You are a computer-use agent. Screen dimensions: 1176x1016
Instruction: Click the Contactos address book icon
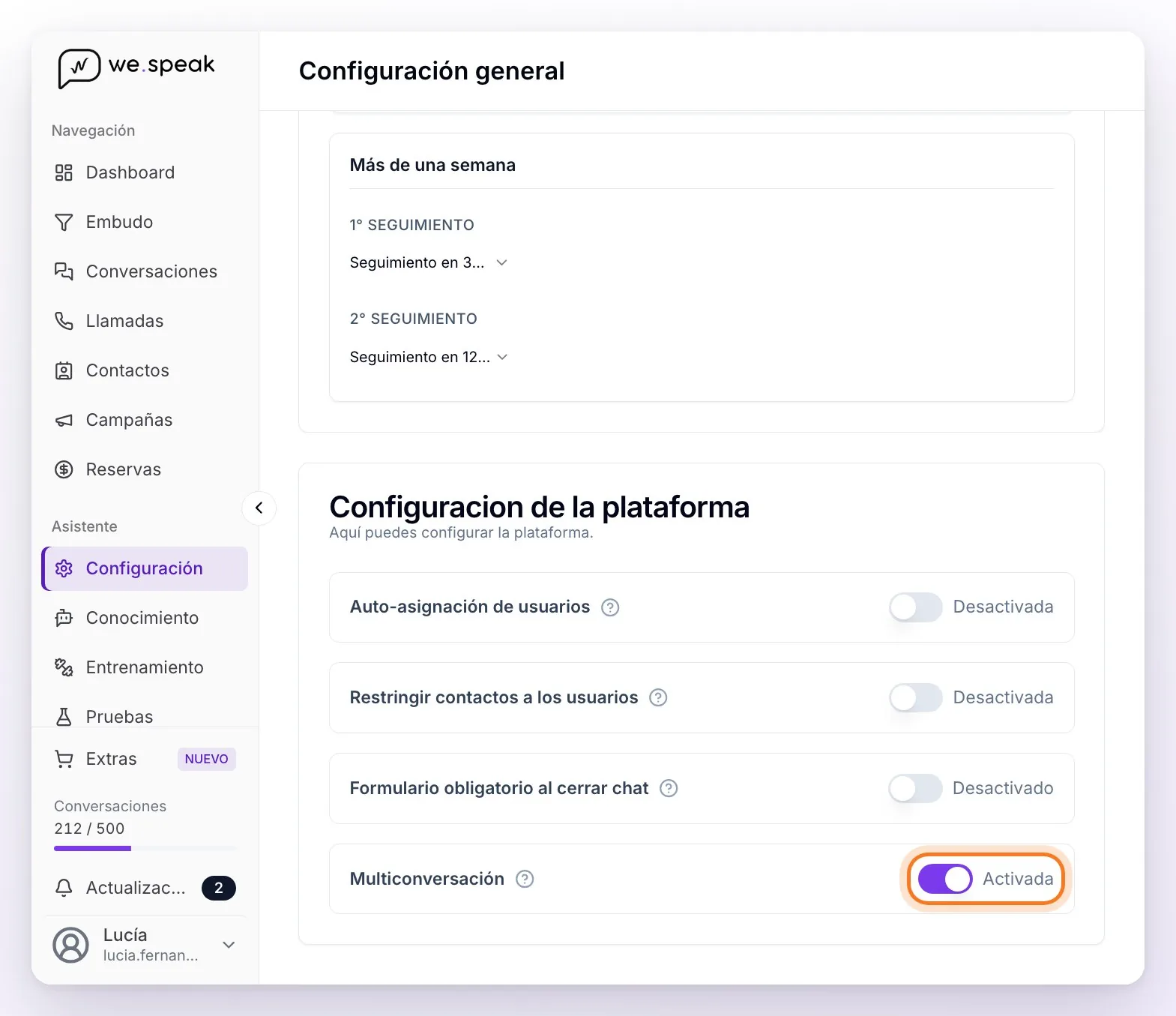pyautogui.click(x=64, y=371)
